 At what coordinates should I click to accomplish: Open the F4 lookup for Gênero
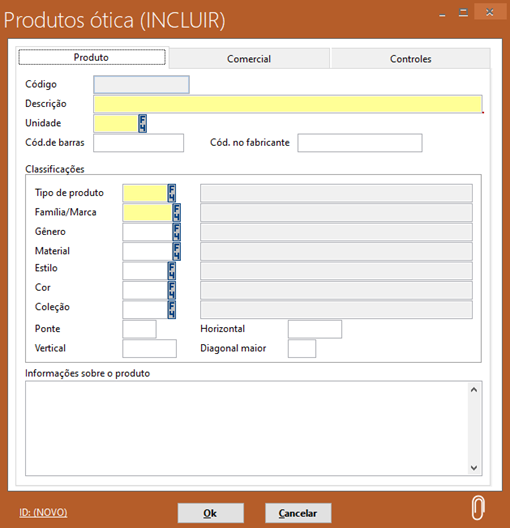coord(176,232)
